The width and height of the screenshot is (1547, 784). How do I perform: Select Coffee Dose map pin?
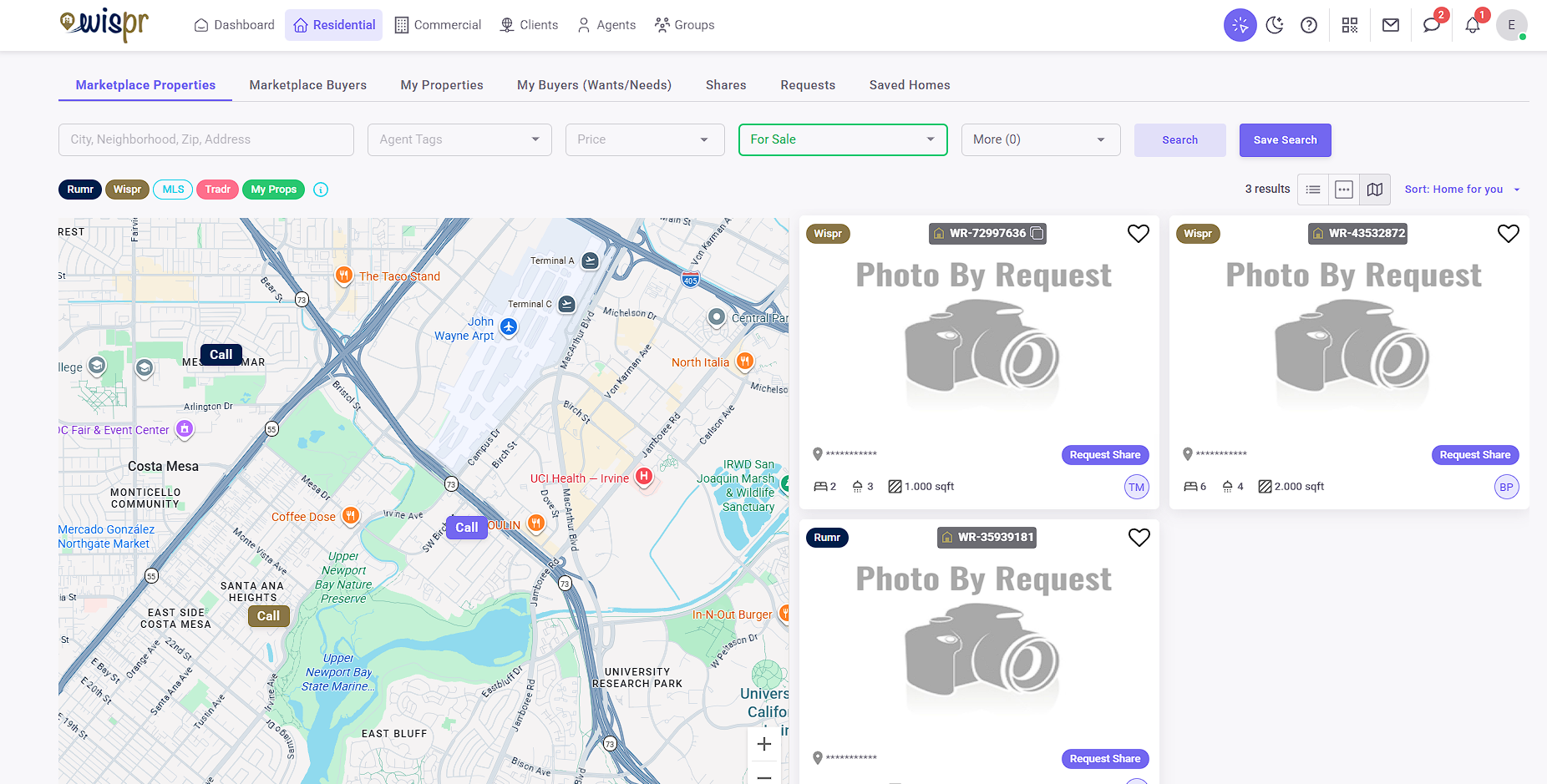pyautogui.click(x=351, y=516)
